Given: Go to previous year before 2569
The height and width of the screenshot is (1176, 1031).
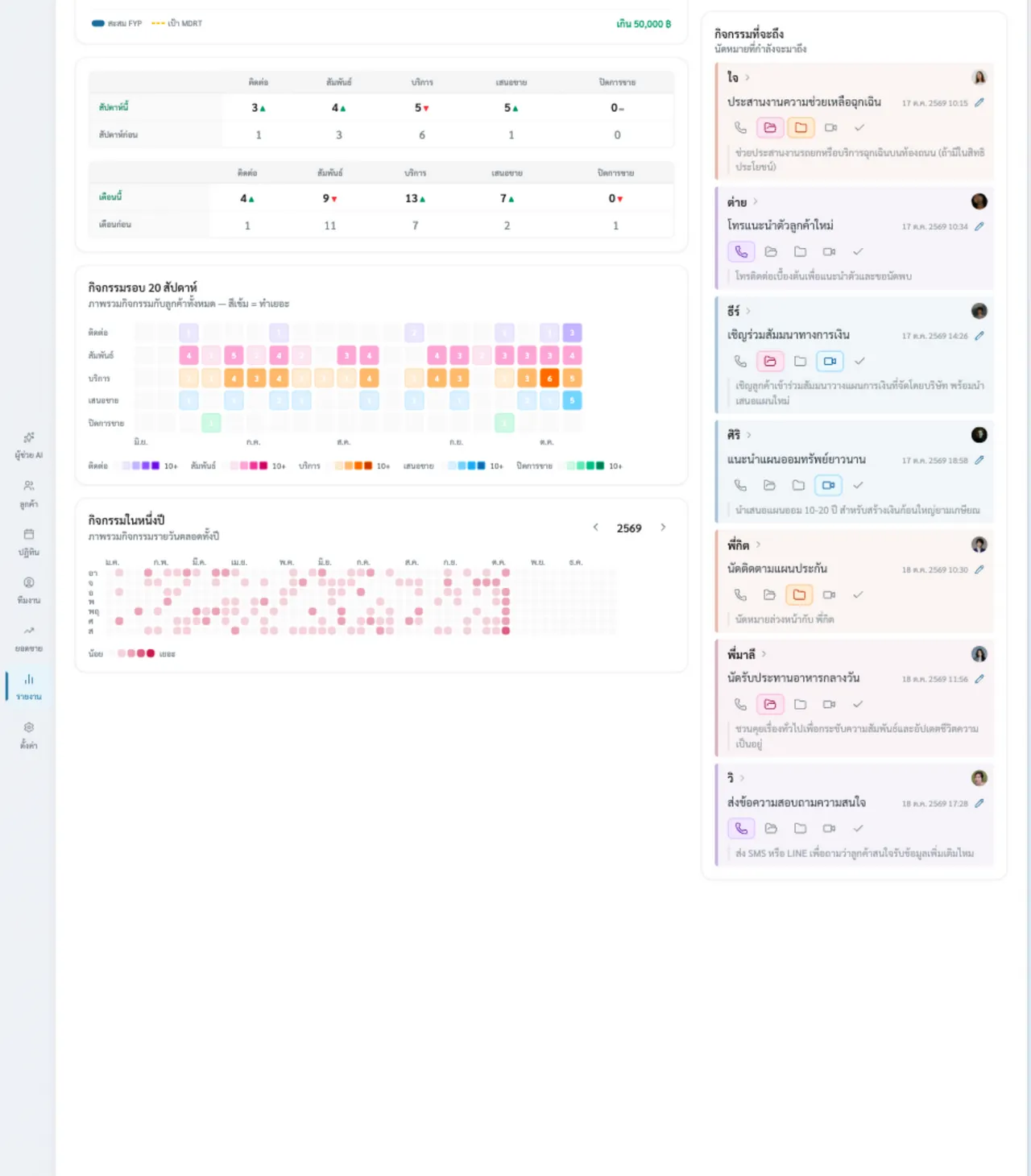Looking at the screenshot, I should click(596, 528).
